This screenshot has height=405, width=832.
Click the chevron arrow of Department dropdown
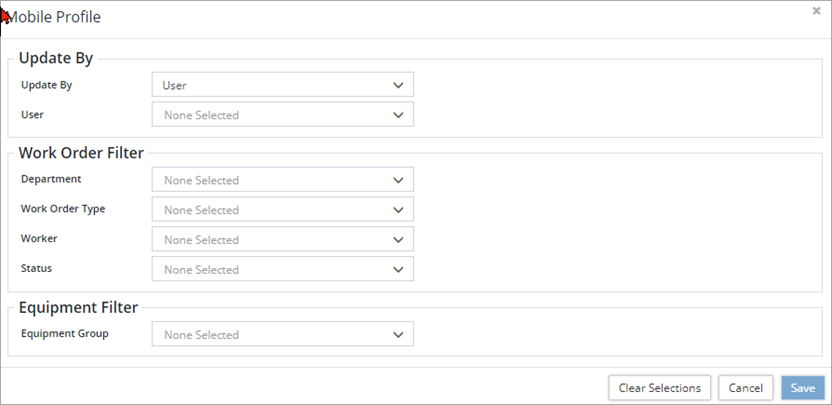(398, 181)
